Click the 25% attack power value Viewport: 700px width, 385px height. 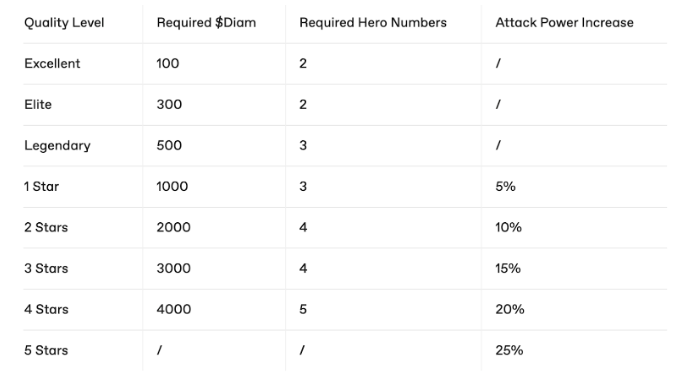click(x=509, y=350)
